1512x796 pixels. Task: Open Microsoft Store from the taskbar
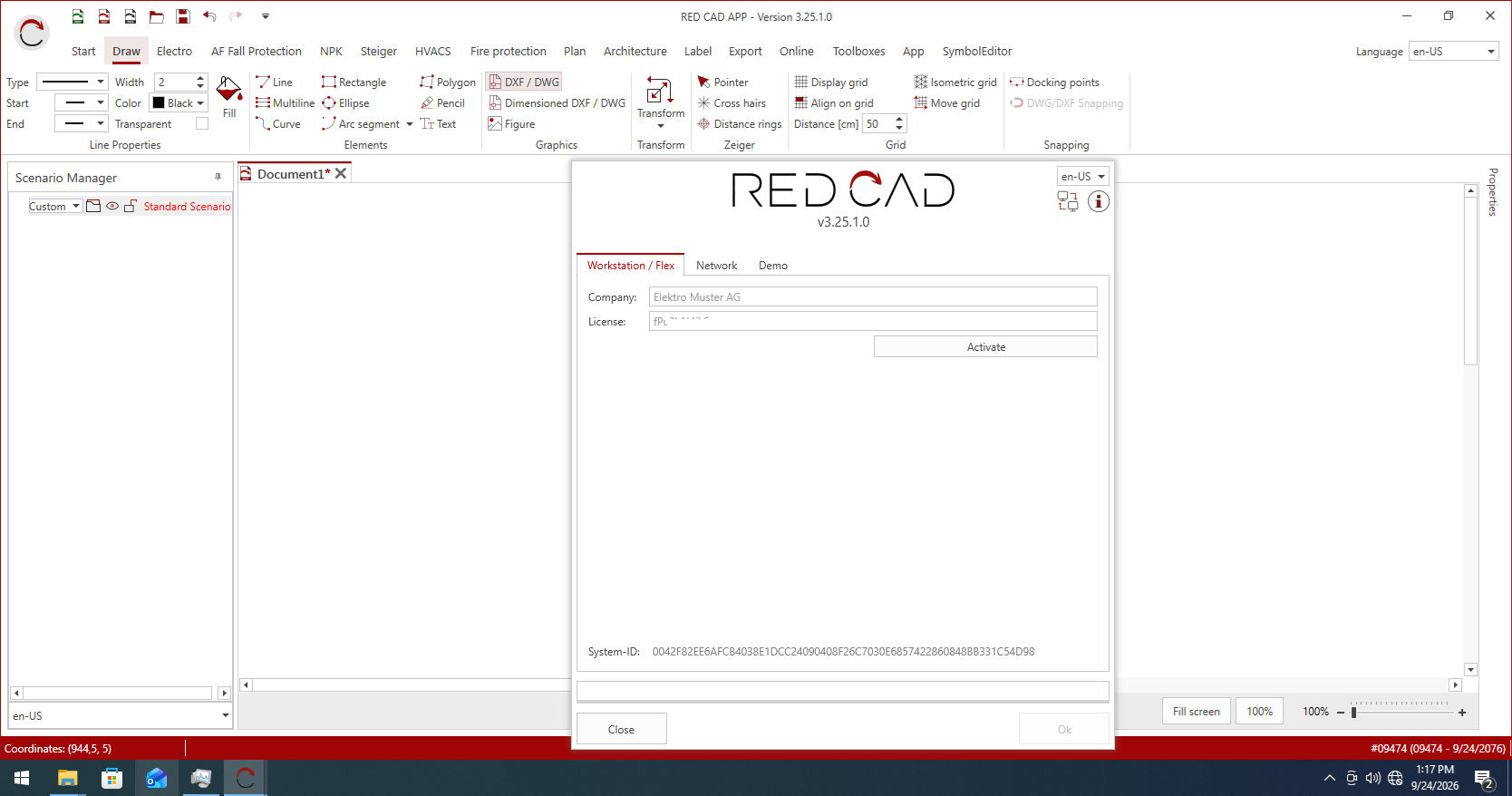point(111,778)
